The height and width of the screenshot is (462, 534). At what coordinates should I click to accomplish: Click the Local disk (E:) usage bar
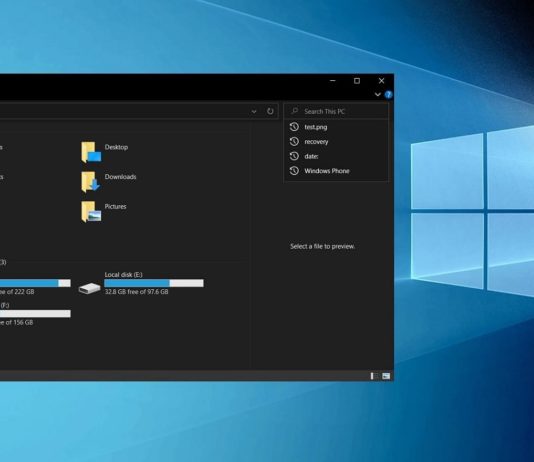154,283
